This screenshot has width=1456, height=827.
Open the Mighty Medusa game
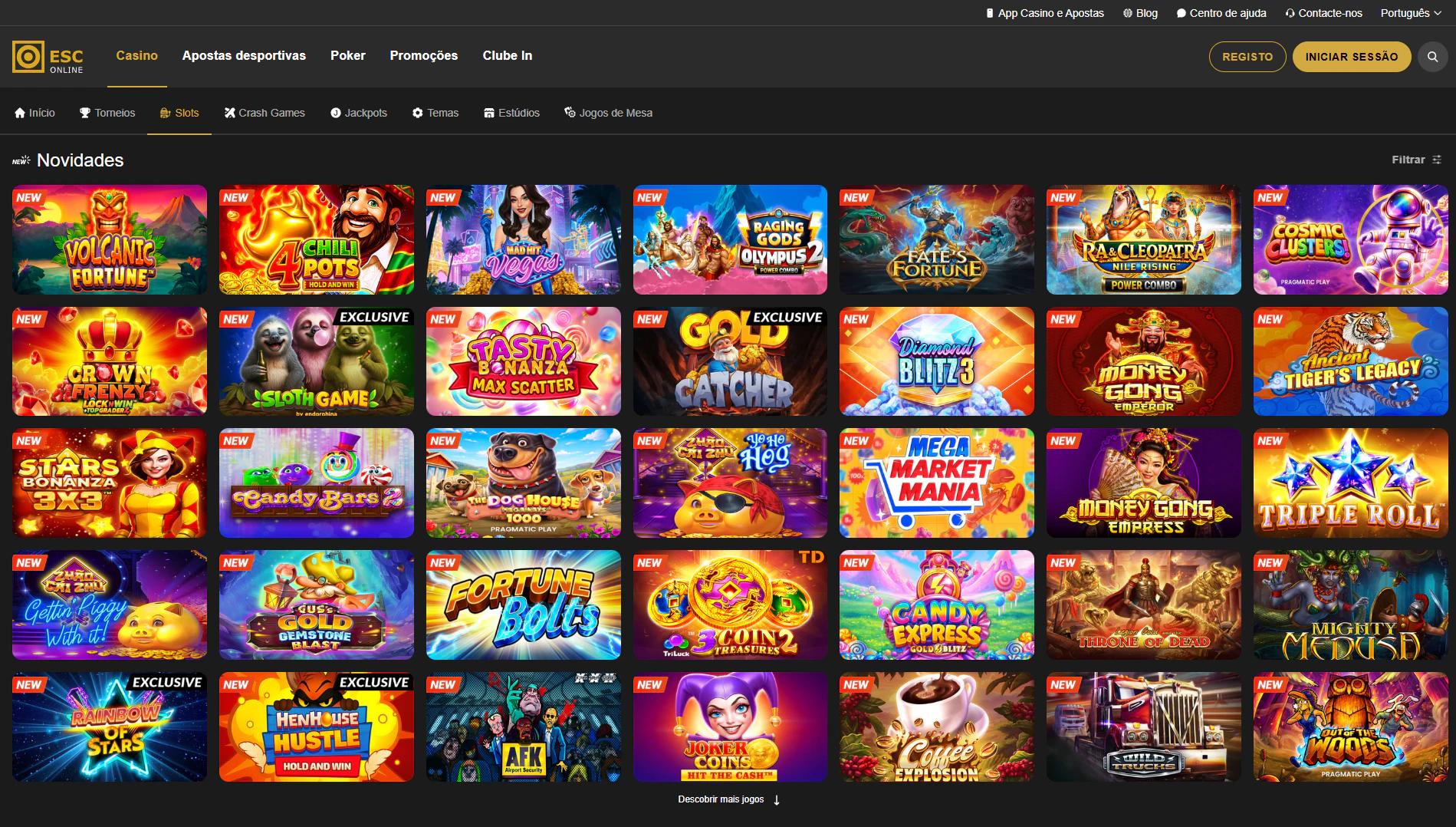(1351, 605)
